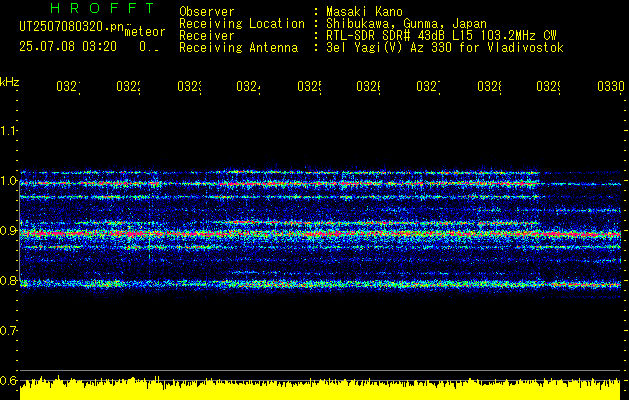
Task: Click the 0322 time marker
Action: [x=128, y=87]
